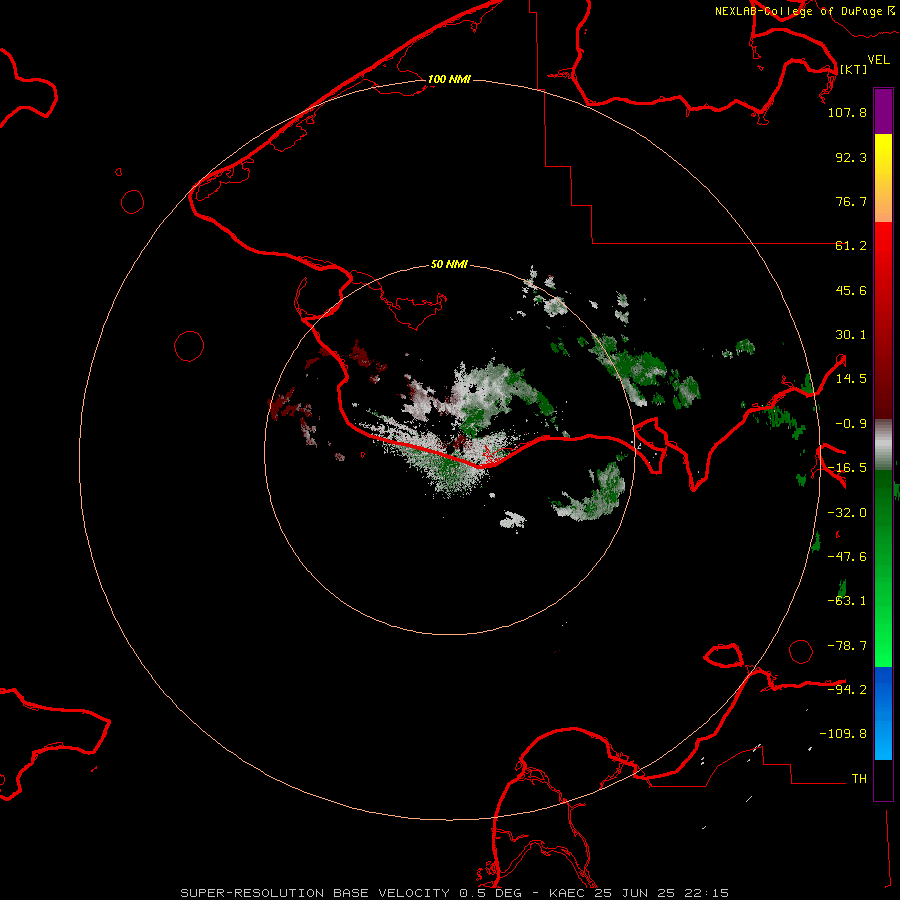The height and width of the screenshot is (900, 900).
Task: Click the -0.9 legend value
Action: pos(851,424)
